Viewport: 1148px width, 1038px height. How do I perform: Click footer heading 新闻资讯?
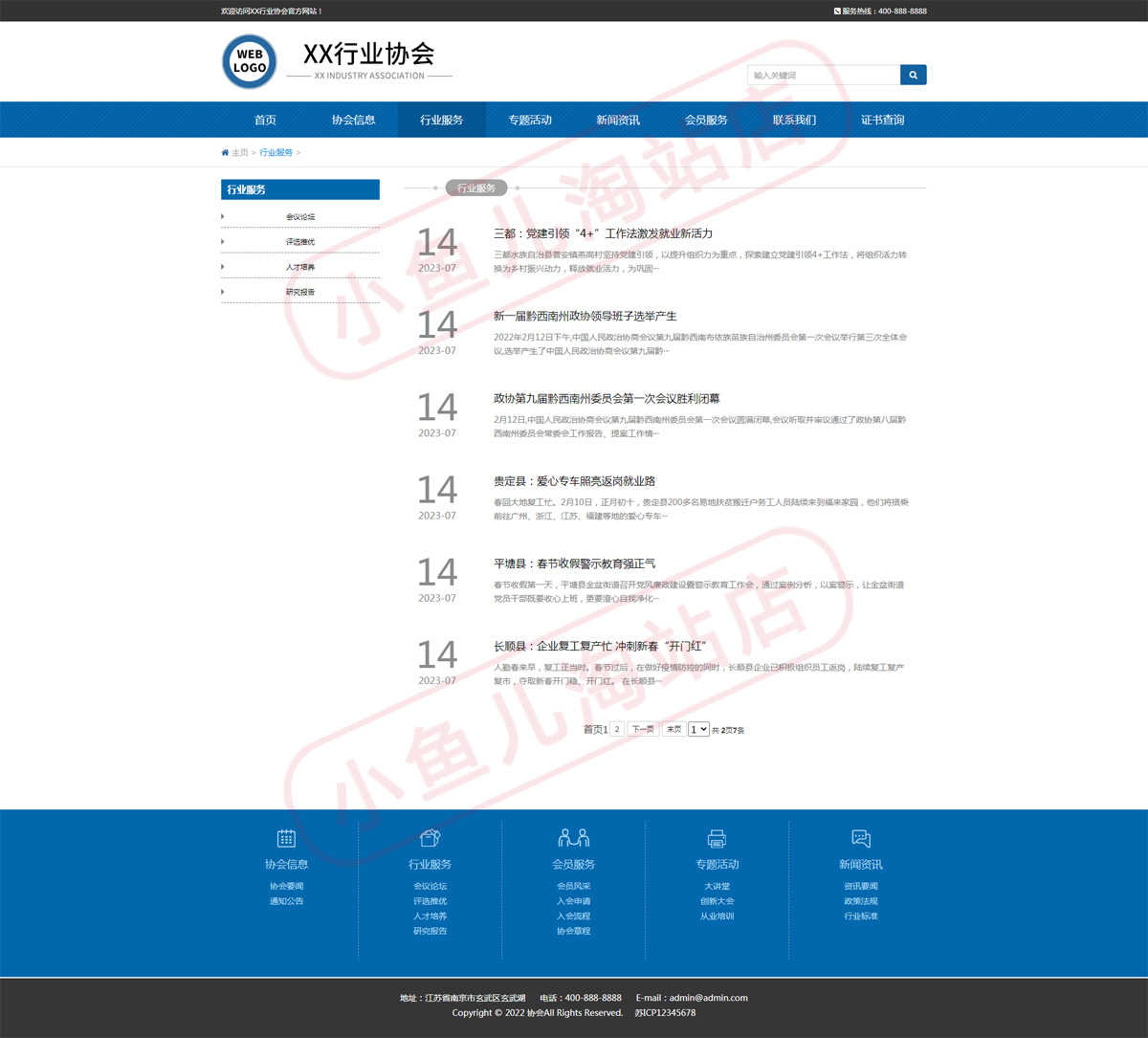(860, 864)
